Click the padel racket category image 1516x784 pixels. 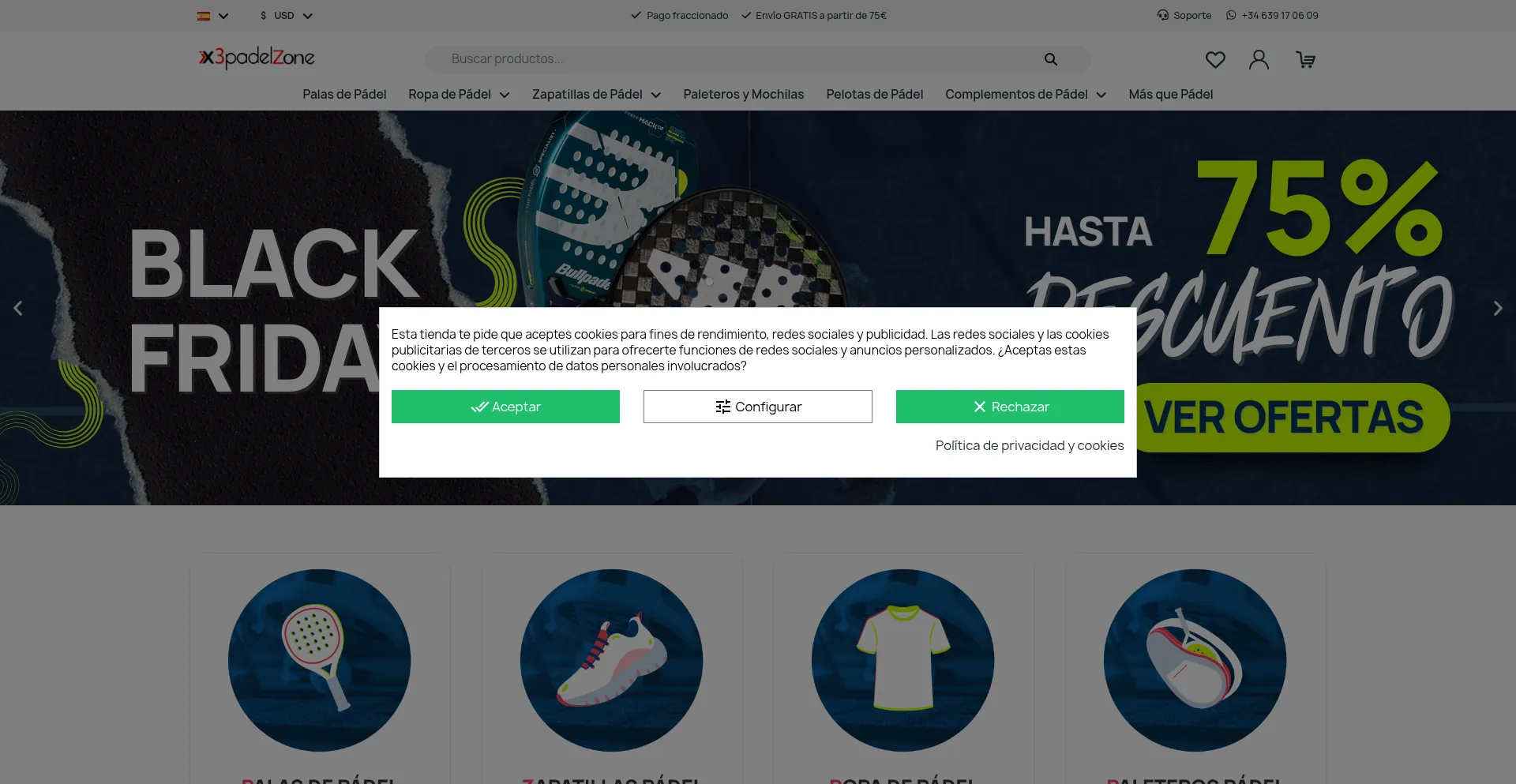319,660
